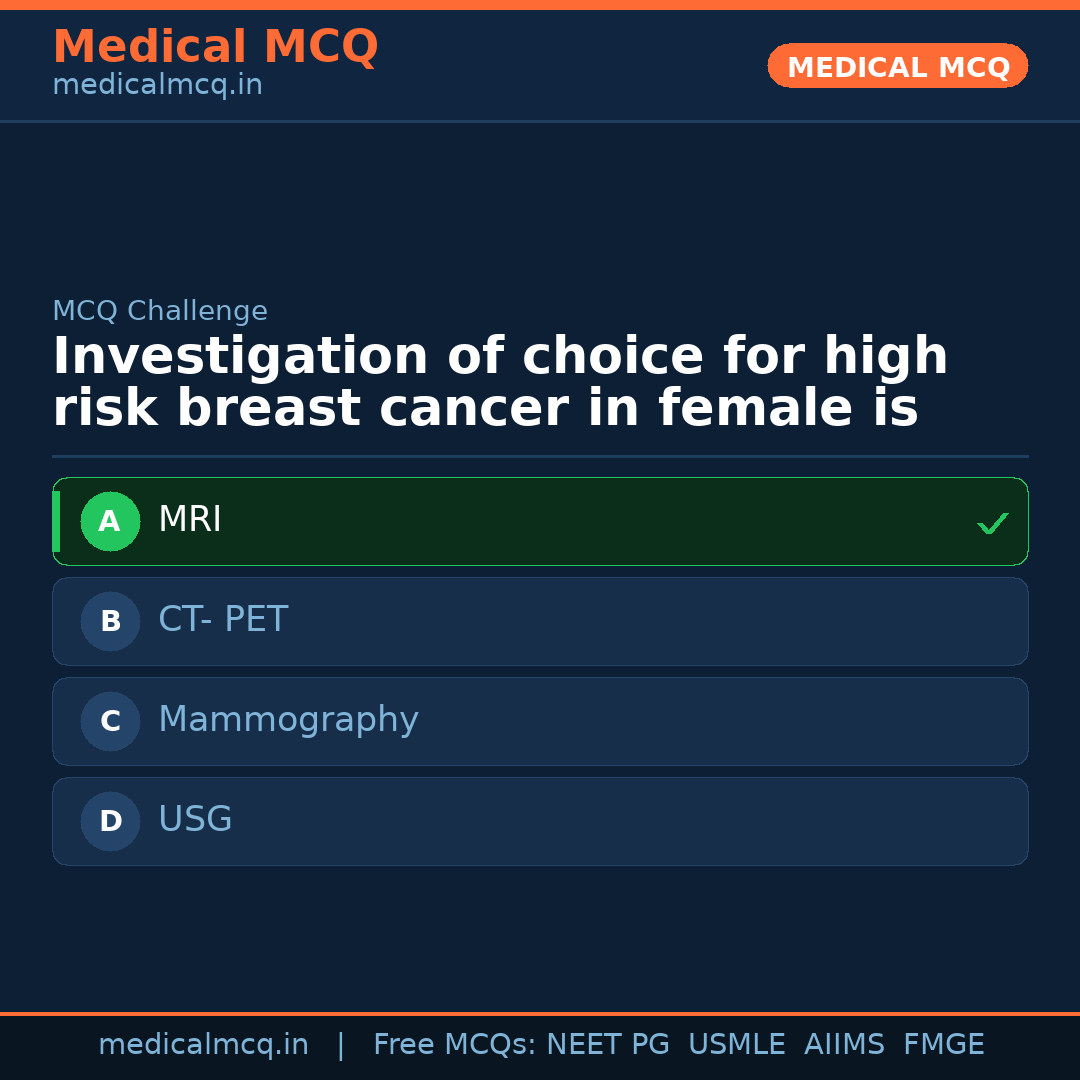The height and width of the screenshot is (1080, 1080).
Task: Click the medicalmcq.in footer link
Action: pos(204,1044)
